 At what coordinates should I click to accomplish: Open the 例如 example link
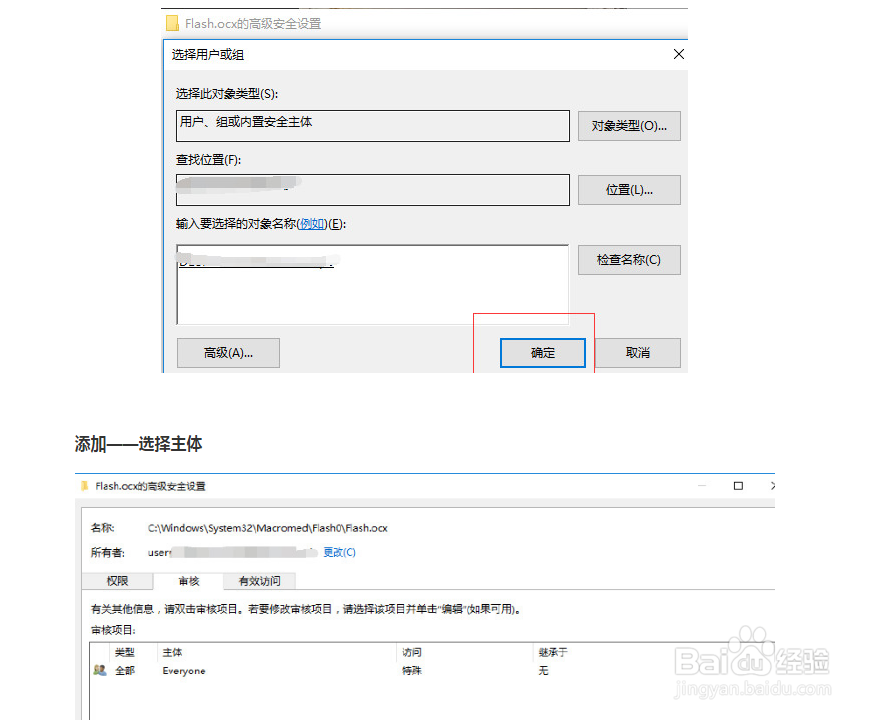313,223
